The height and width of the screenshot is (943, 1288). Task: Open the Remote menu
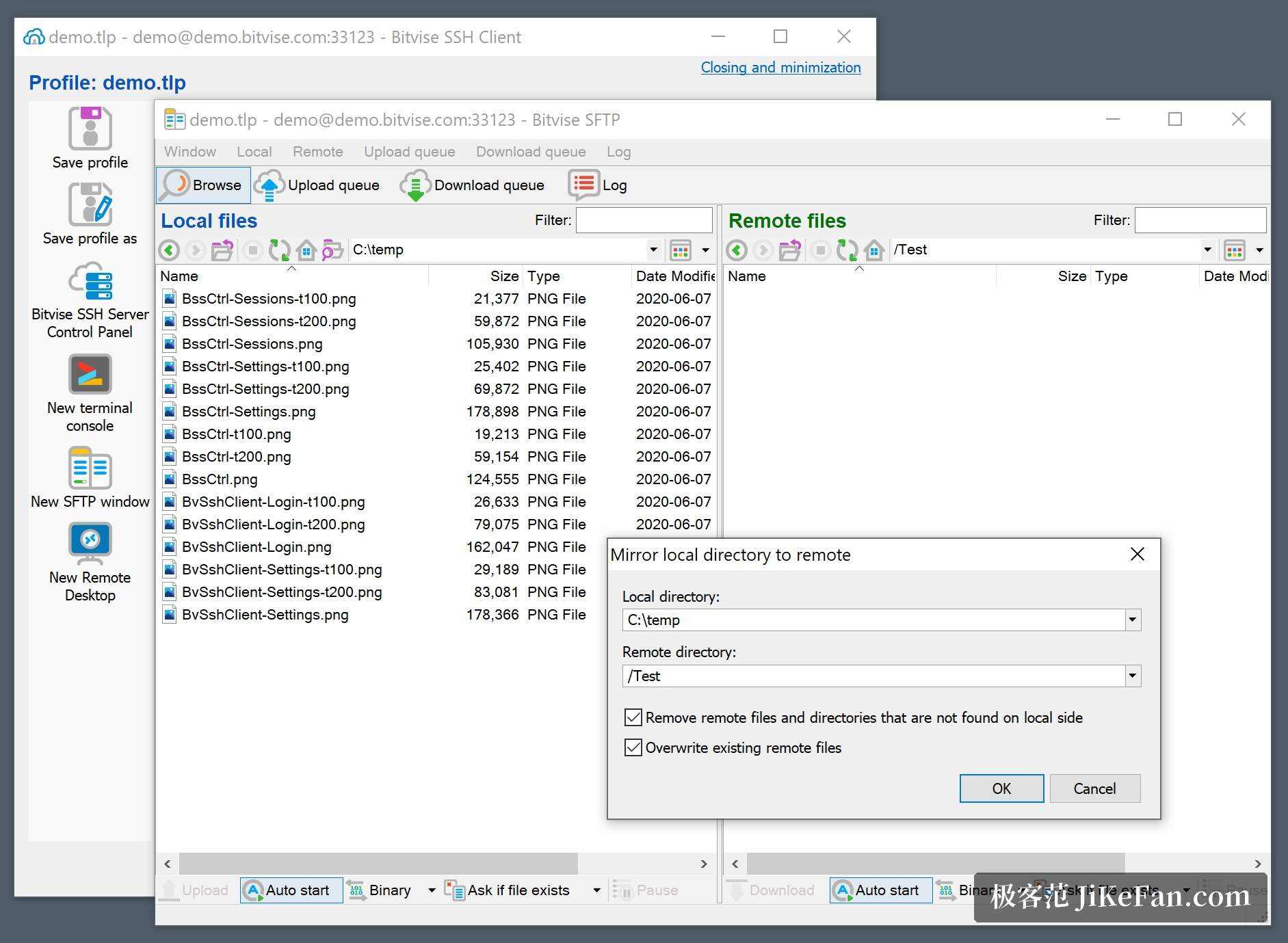click(318, 152)
